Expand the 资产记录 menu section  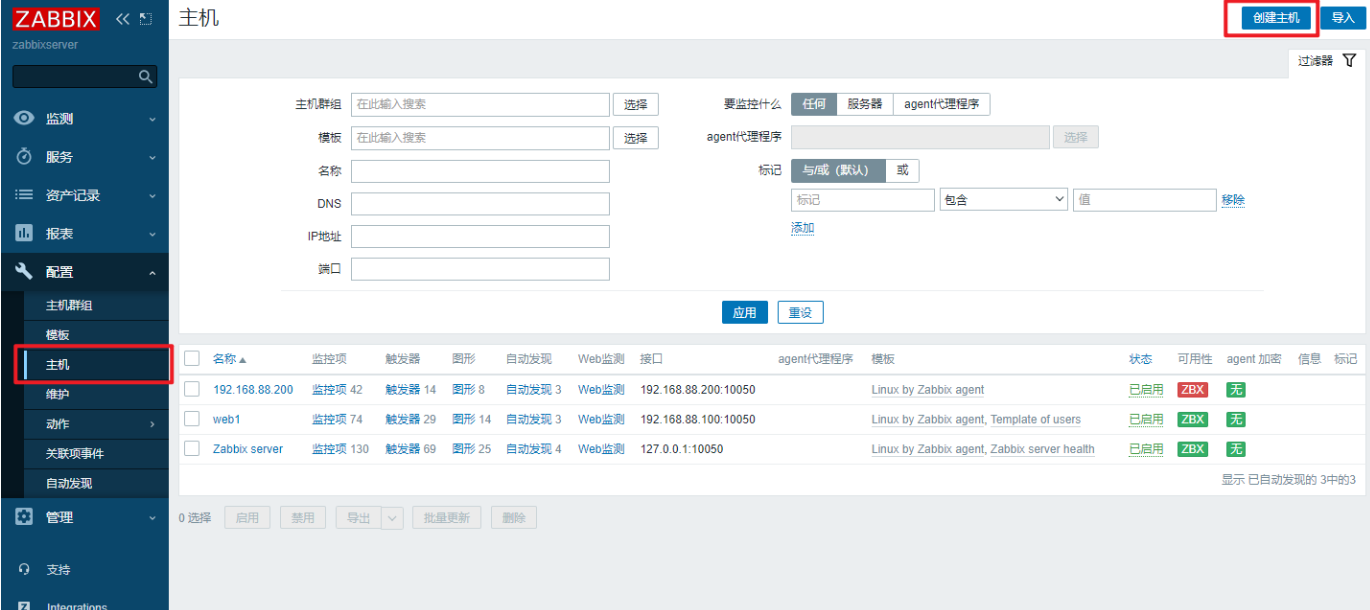point(153,196)
